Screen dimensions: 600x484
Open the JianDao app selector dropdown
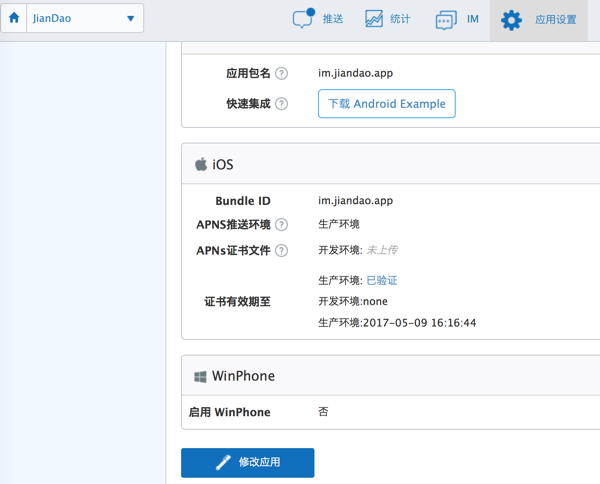(85, 18)
